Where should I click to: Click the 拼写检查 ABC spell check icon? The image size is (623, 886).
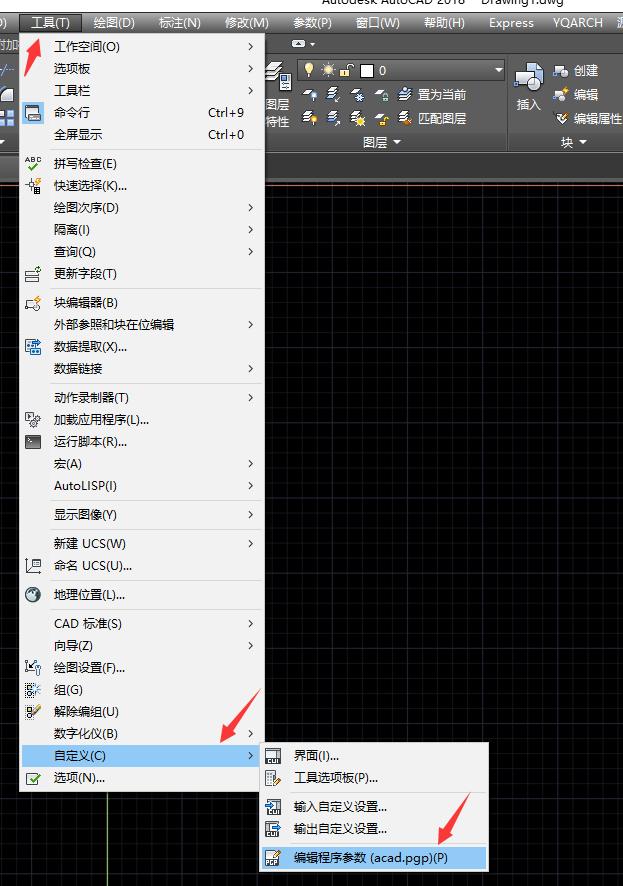point(33,163)
